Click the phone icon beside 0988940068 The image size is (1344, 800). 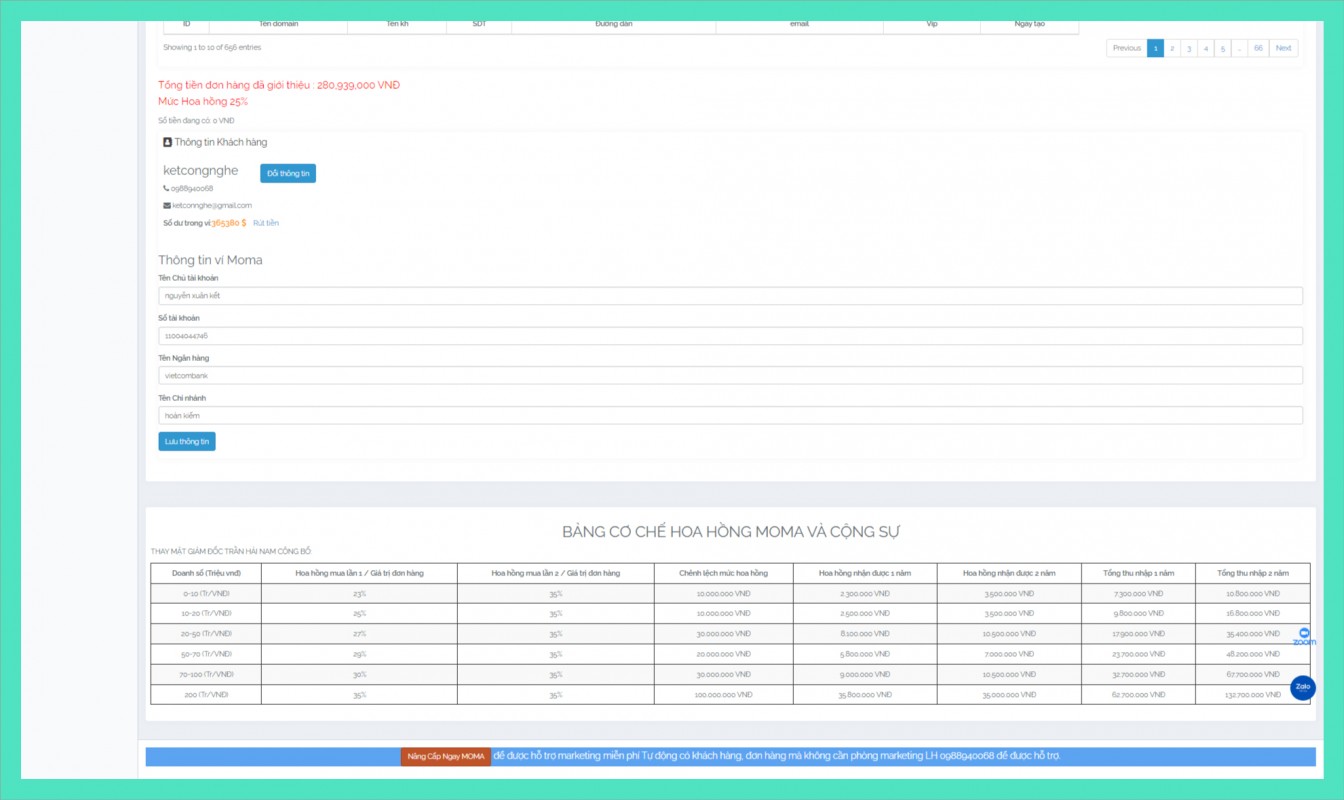pos(166,188)
